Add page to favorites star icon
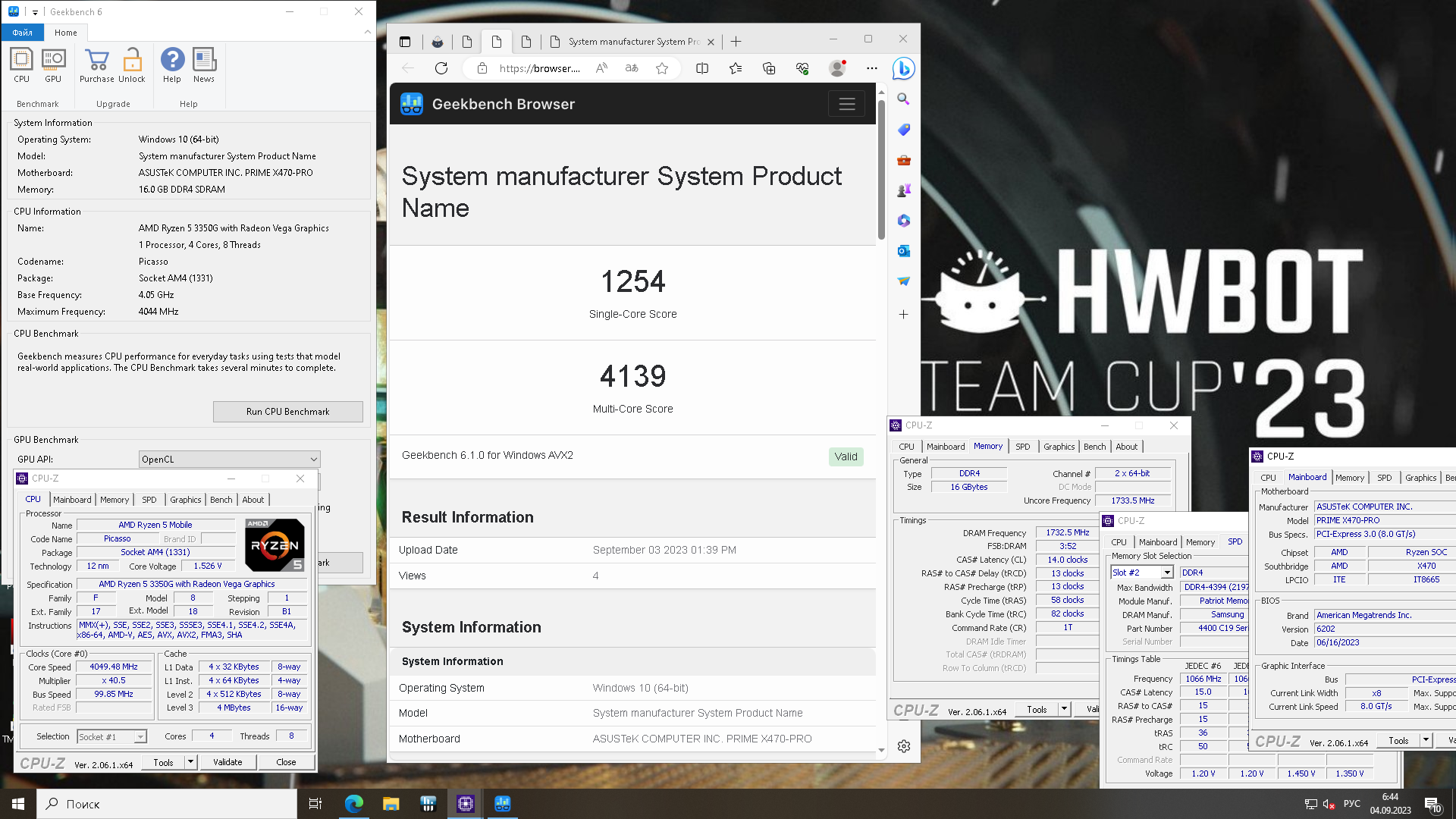The width and height of the screenshot is (1456, 819). point(662,68)
